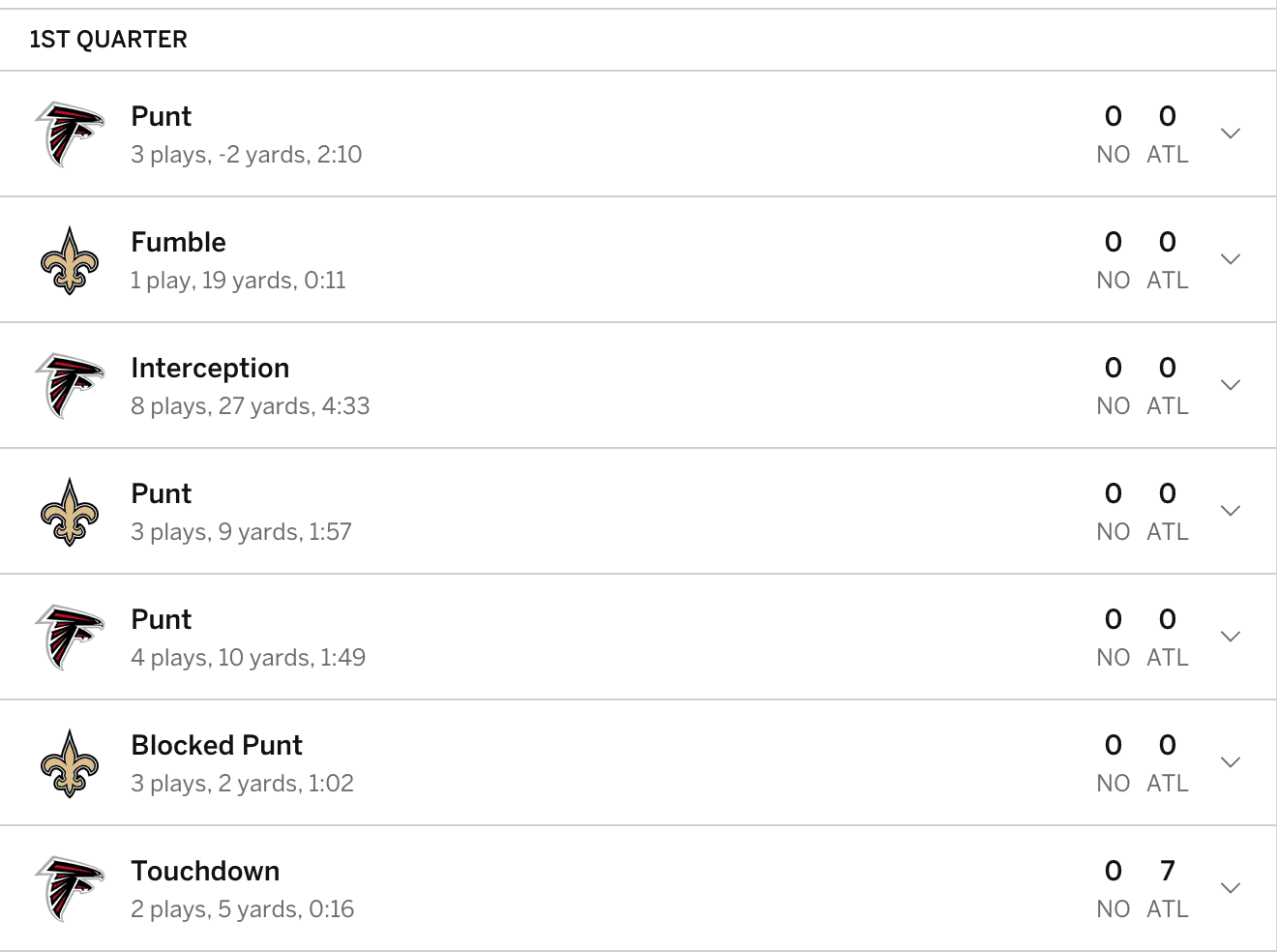Click Falcons logo on first Punt drive
This screenshot has width=1277, height=952.
(x=69, y=134)
